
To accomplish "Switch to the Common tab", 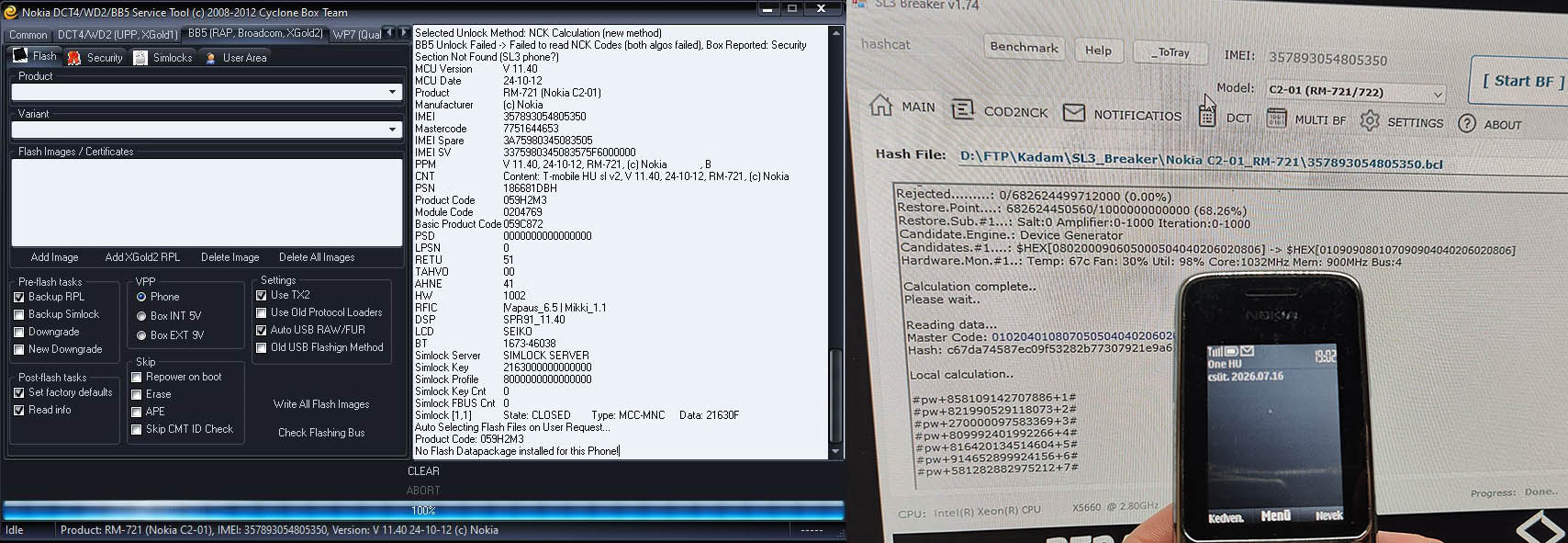I will (x=28, y=35).
